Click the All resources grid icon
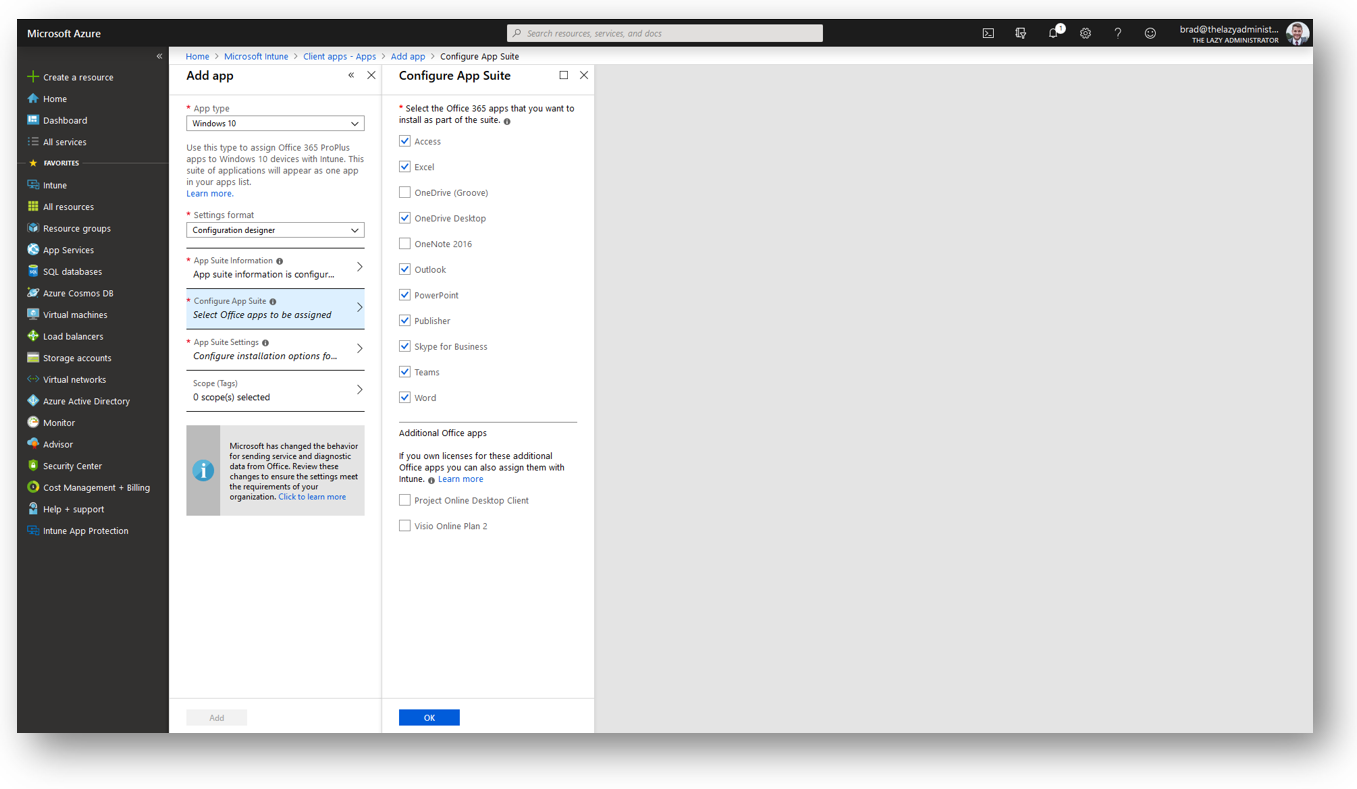 click(x=33, y=207)
